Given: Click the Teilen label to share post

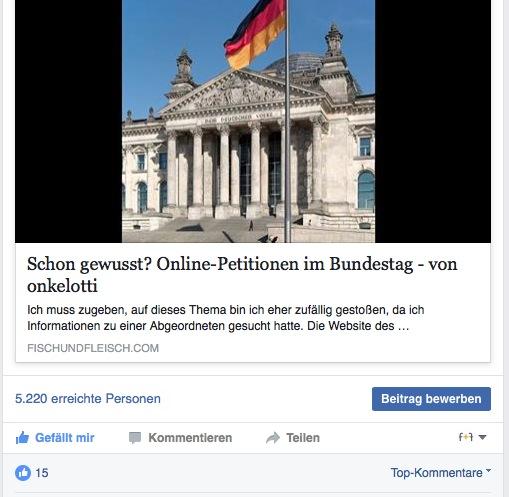Looking at the screenshot, I should point(303,438).
